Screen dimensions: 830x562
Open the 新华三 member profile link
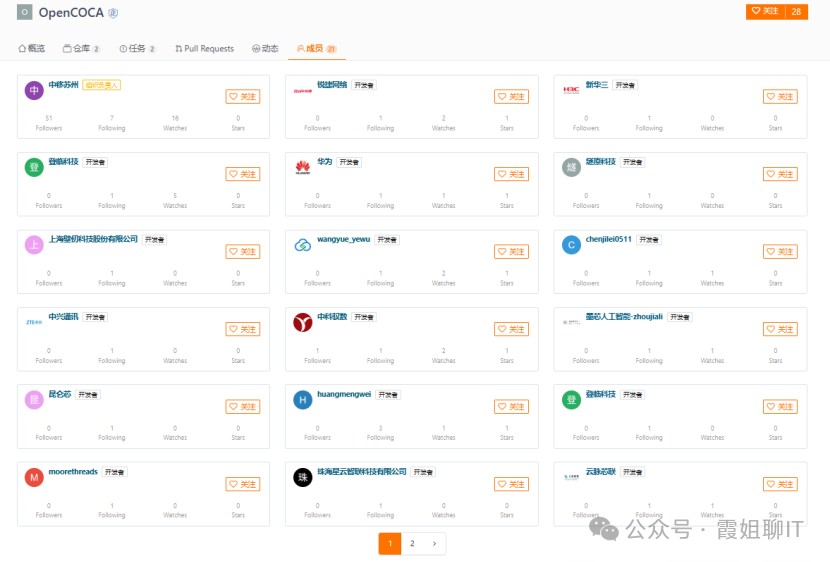click(597, 85)
